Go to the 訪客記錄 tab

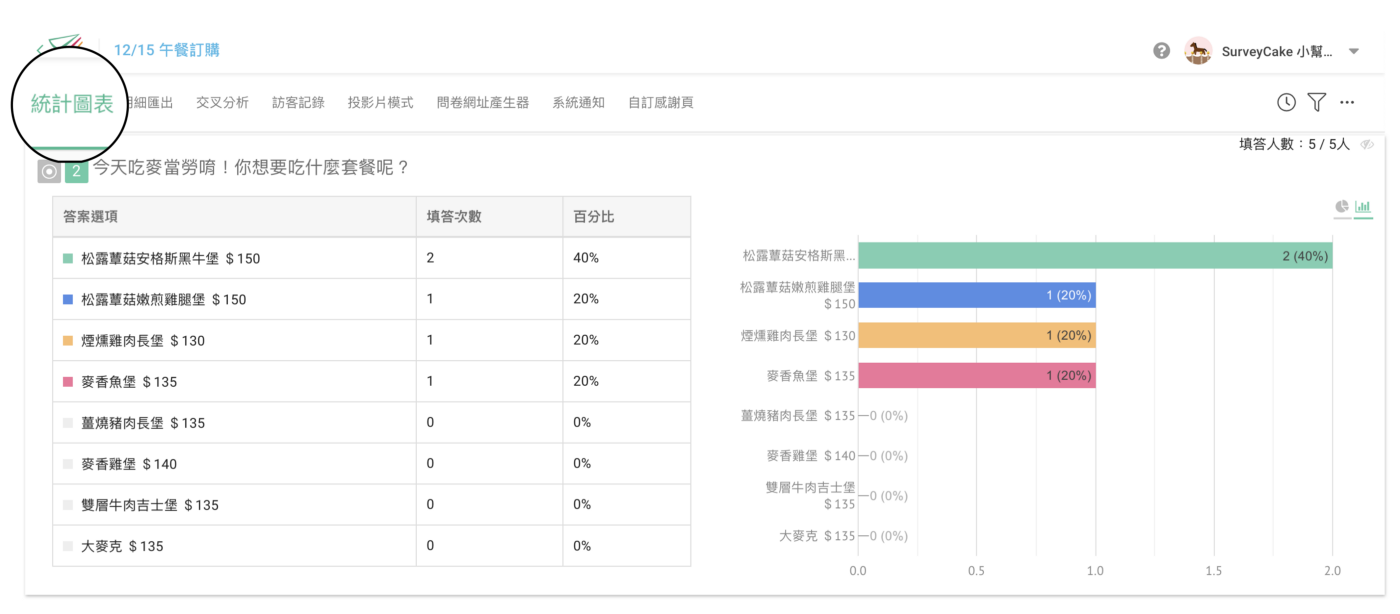(x=298, y=102)
